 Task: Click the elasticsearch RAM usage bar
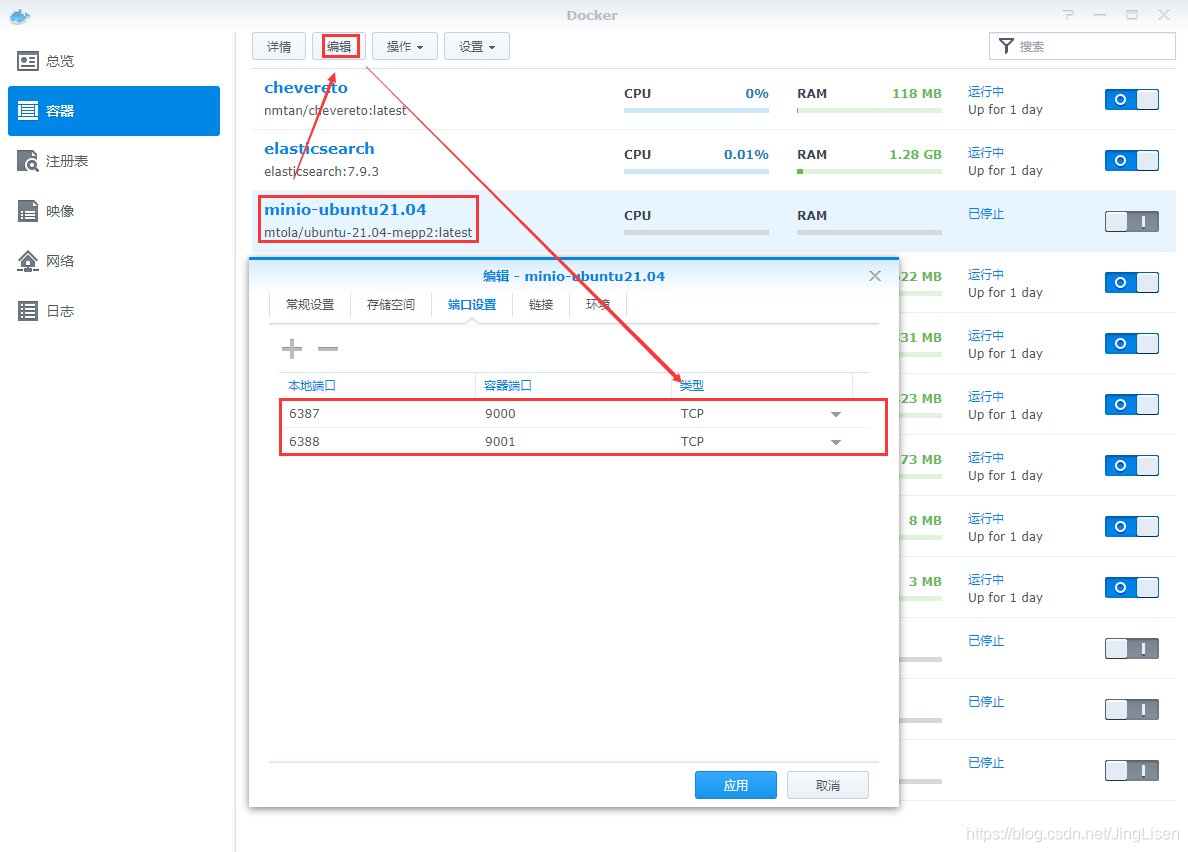[x=869, y=171]
